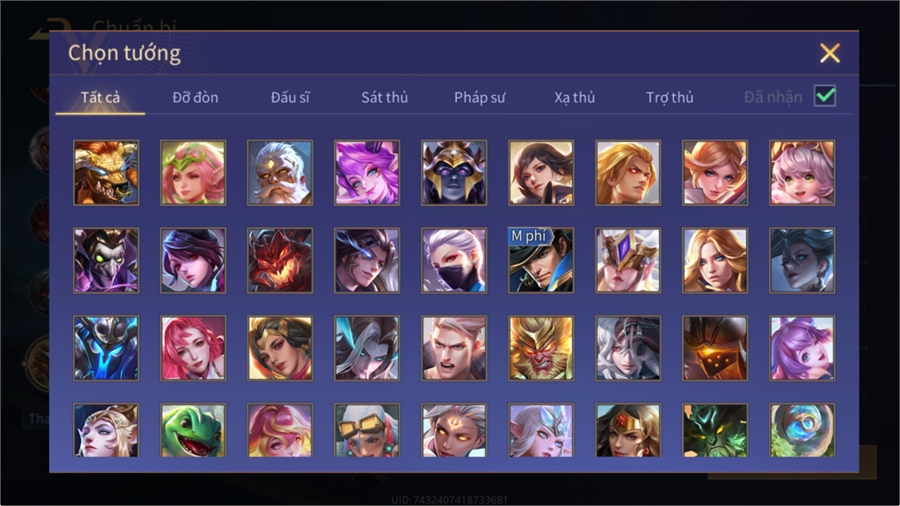
Task: Open the 'Sát thủ' tab
Action: point(385,98)
